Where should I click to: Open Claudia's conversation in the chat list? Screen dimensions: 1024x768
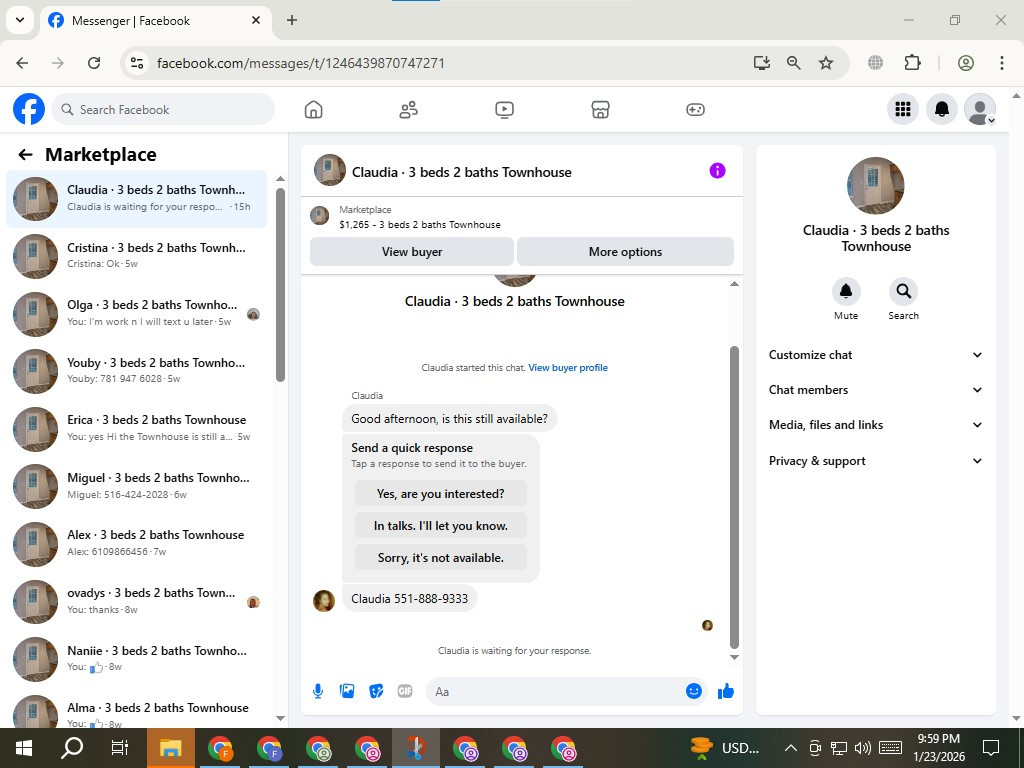pos(136,199)
